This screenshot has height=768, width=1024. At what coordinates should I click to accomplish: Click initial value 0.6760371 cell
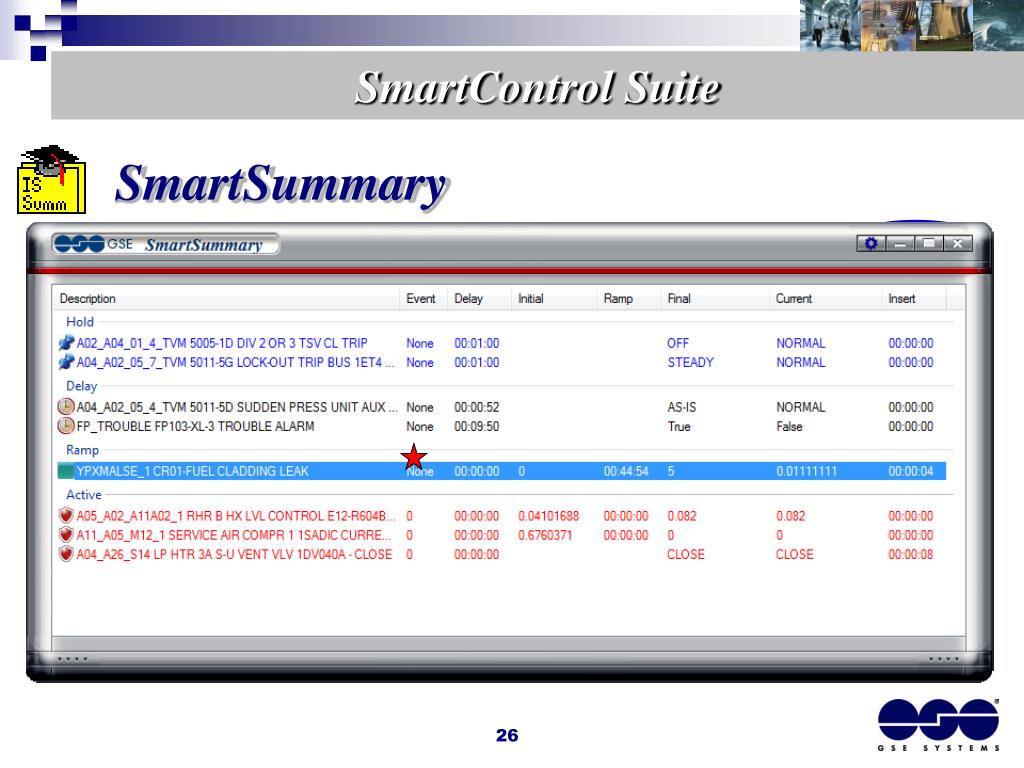coord(545,535)
